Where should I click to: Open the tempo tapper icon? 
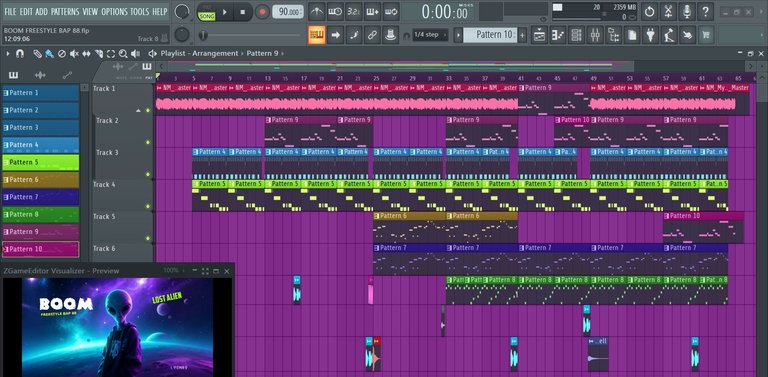(669, 35)
